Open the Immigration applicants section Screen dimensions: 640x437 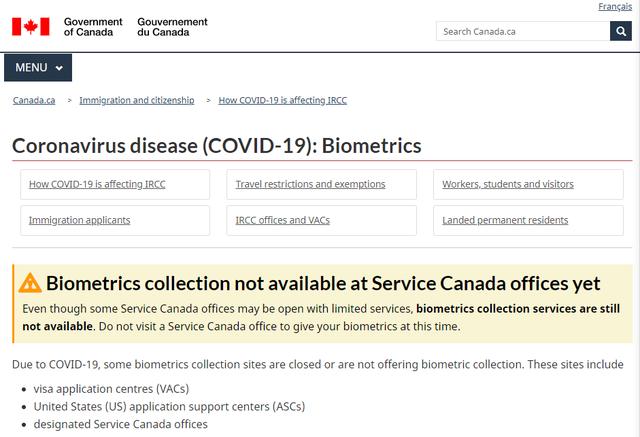79,220
